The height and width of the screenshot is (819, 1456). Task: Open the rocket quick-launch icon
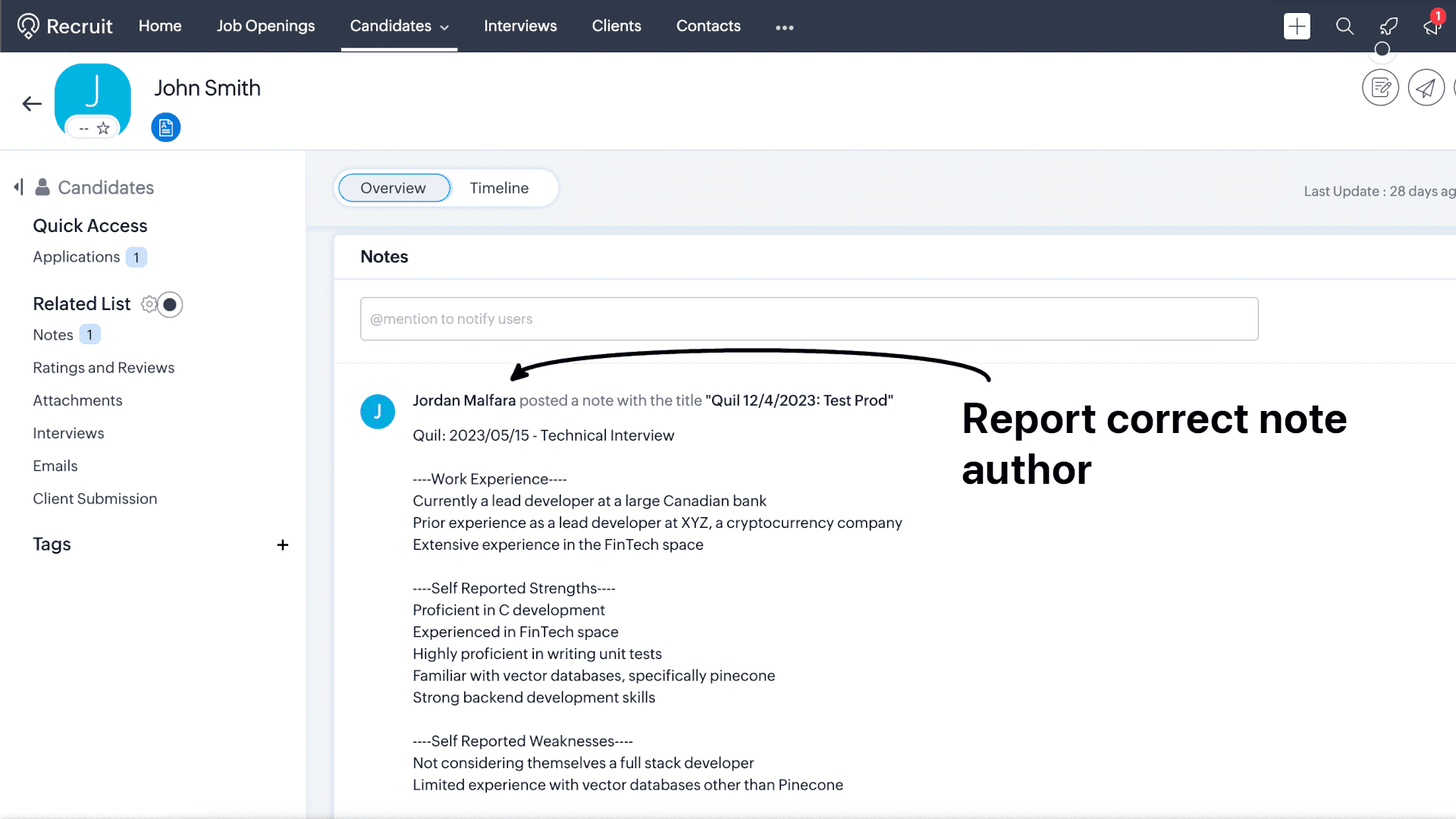click(x=1389, y=26)
